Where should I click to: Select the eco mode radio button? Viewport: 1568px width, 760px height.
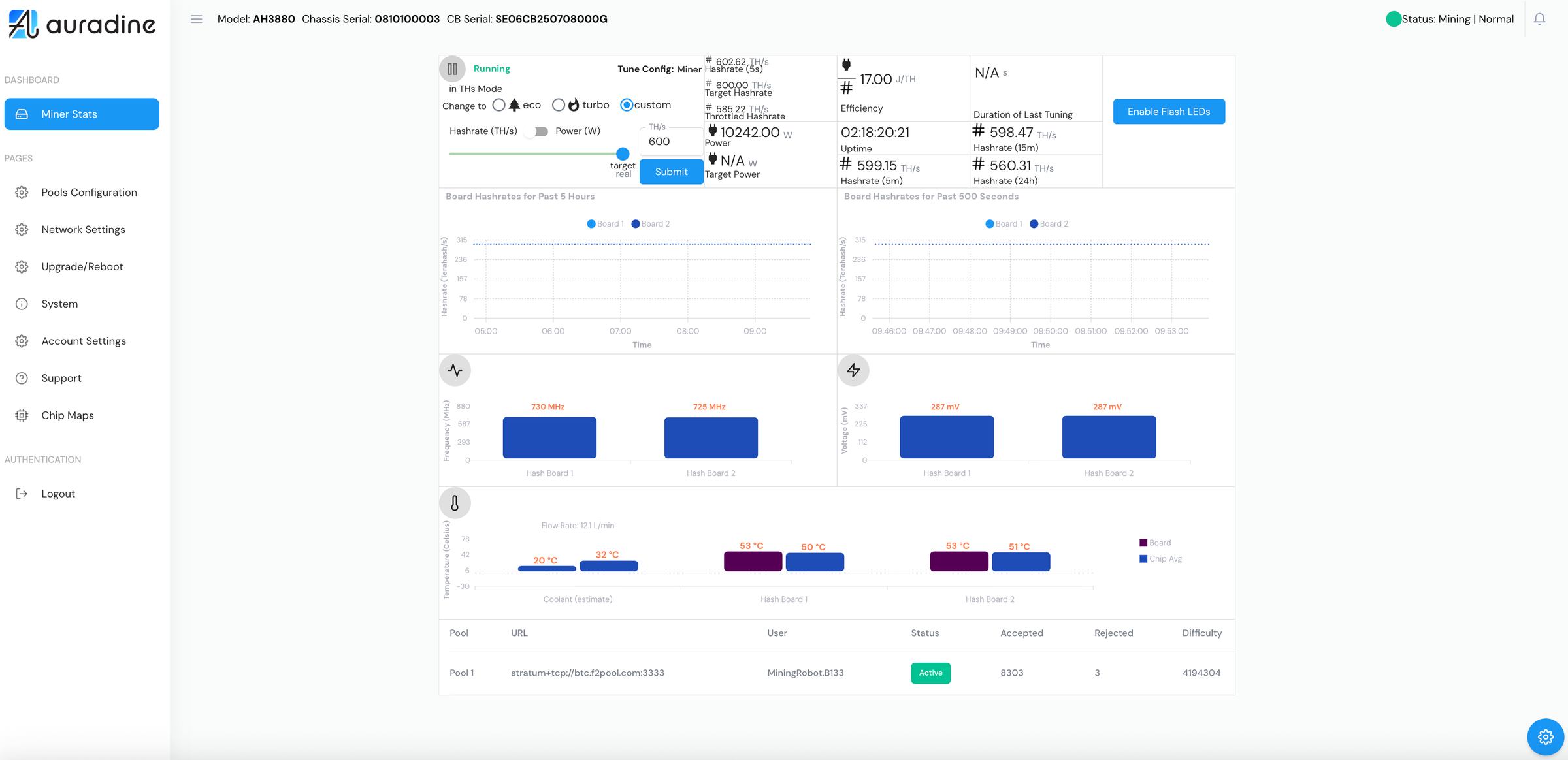tap(499, 104)
